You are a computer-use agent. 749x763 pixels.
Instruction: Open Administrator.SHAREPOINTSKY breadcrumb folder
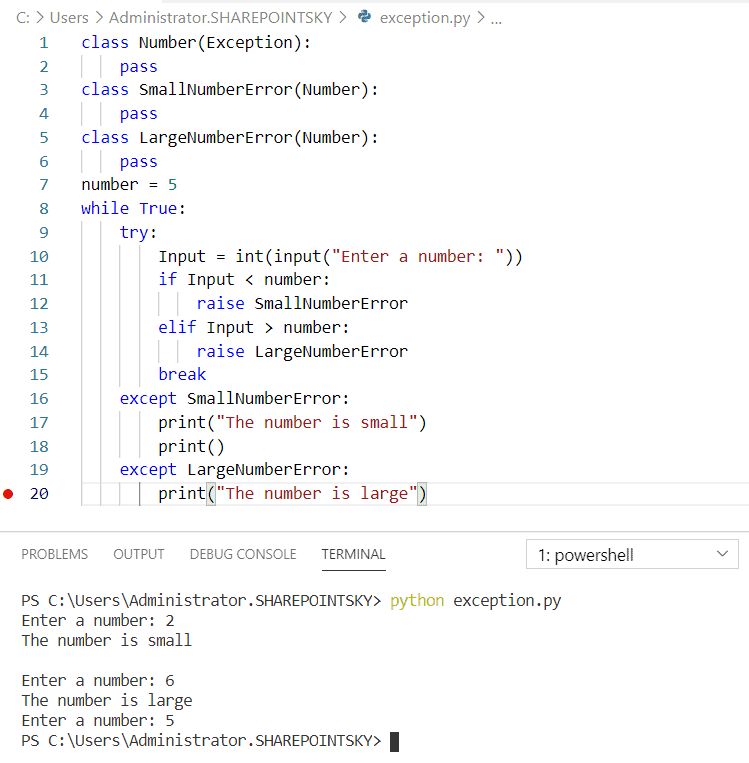tap(220, 18)
